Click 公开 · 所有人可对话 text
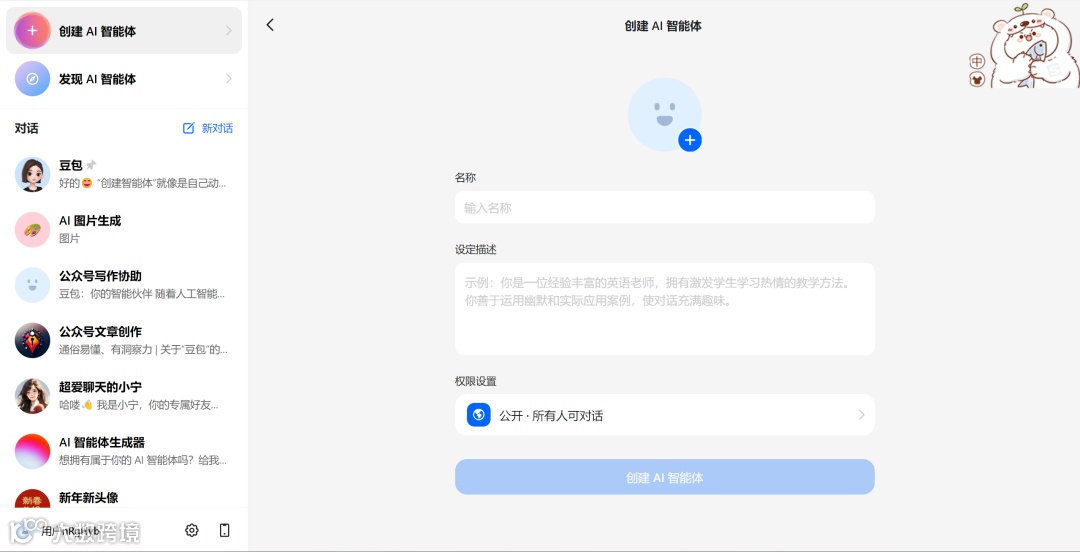The image size is (1080, 552). point(551,416)
